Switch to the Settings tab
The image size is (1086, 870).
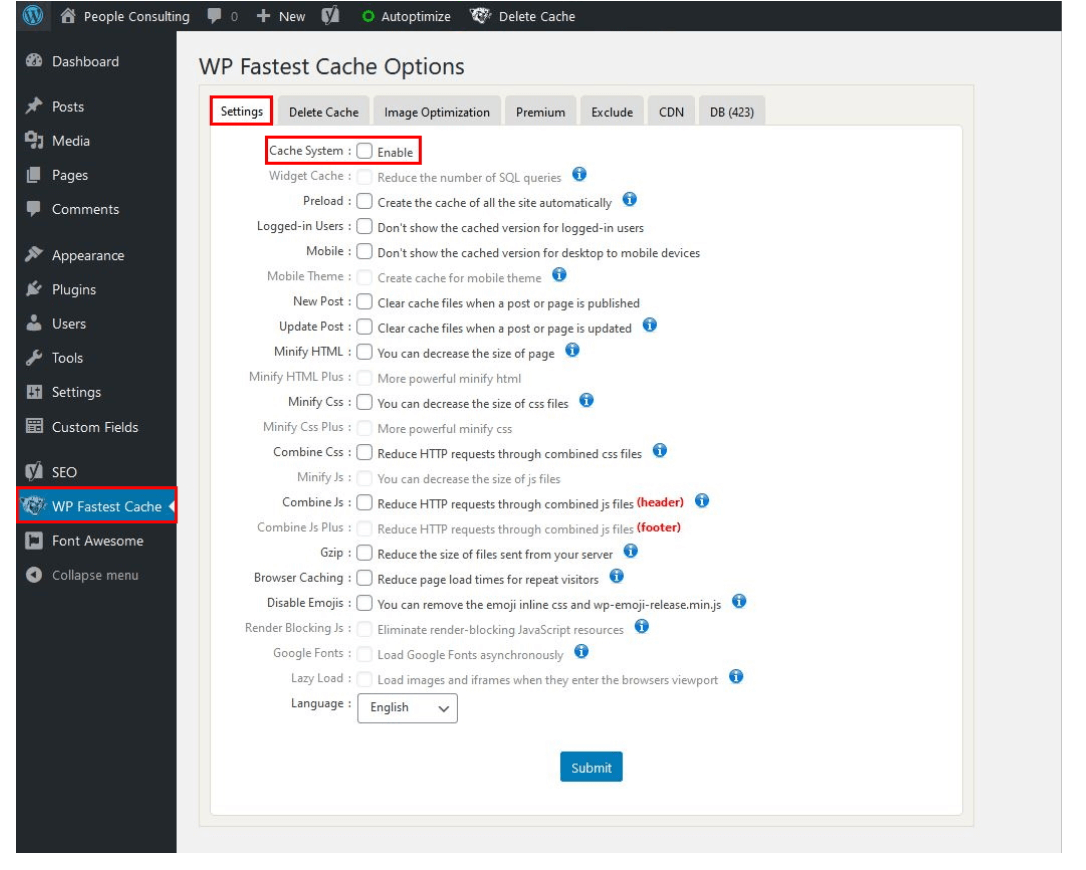[242, 111]
